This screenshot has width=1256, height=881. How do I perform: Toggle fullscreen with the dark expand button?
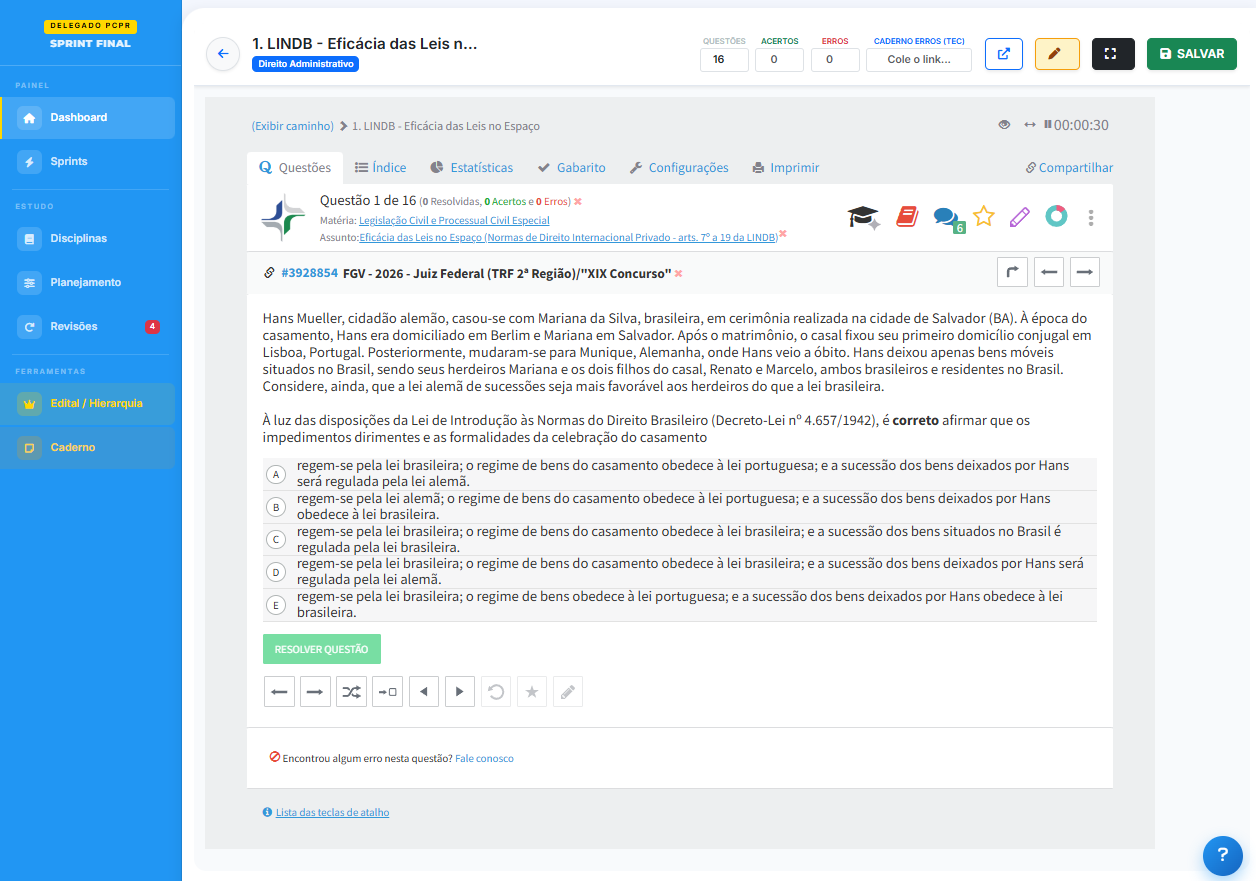[1113, 54]
